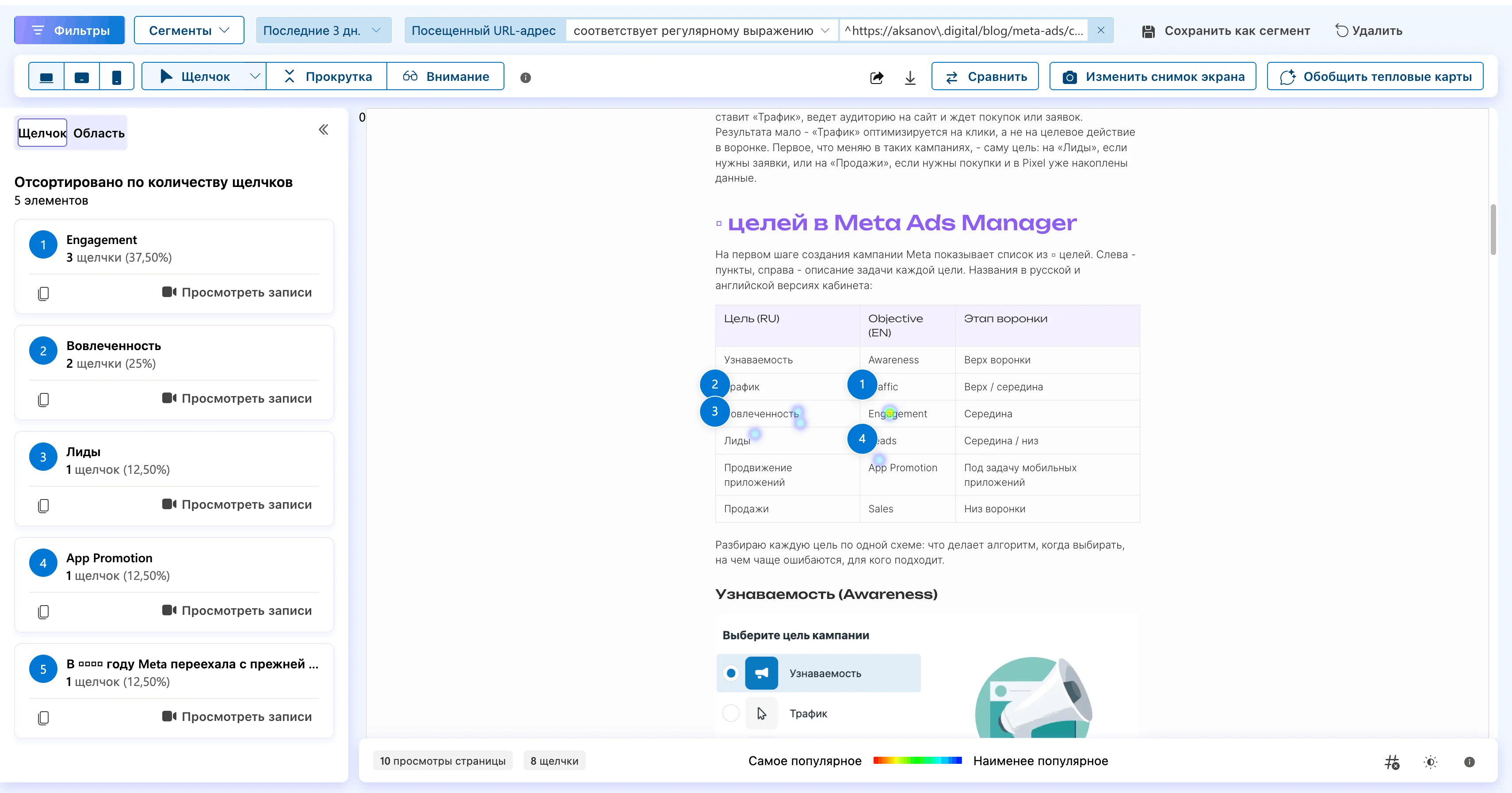This screenshot has height=793, width=1512.
Task: Click the App Promotion table cell
Action: click(x=908, y=475)
